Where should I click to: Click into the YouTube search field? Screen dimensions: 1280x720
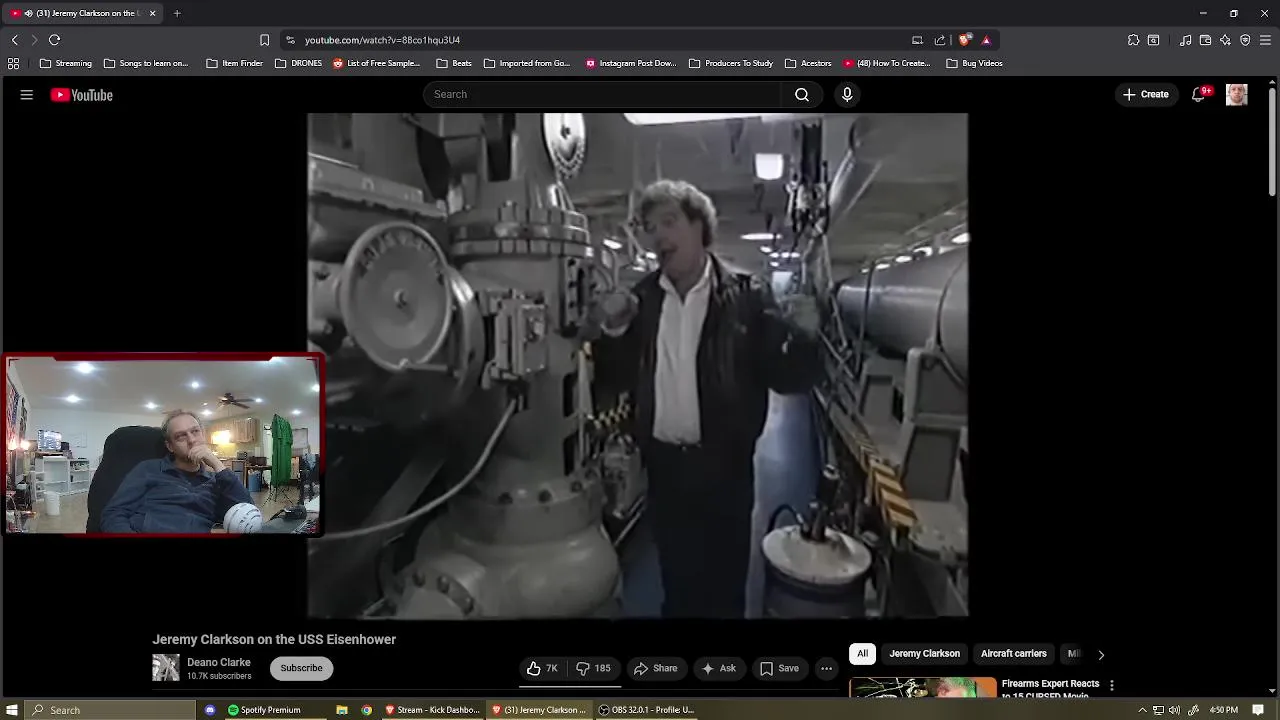pyautogui.click(x=602, y=94)
